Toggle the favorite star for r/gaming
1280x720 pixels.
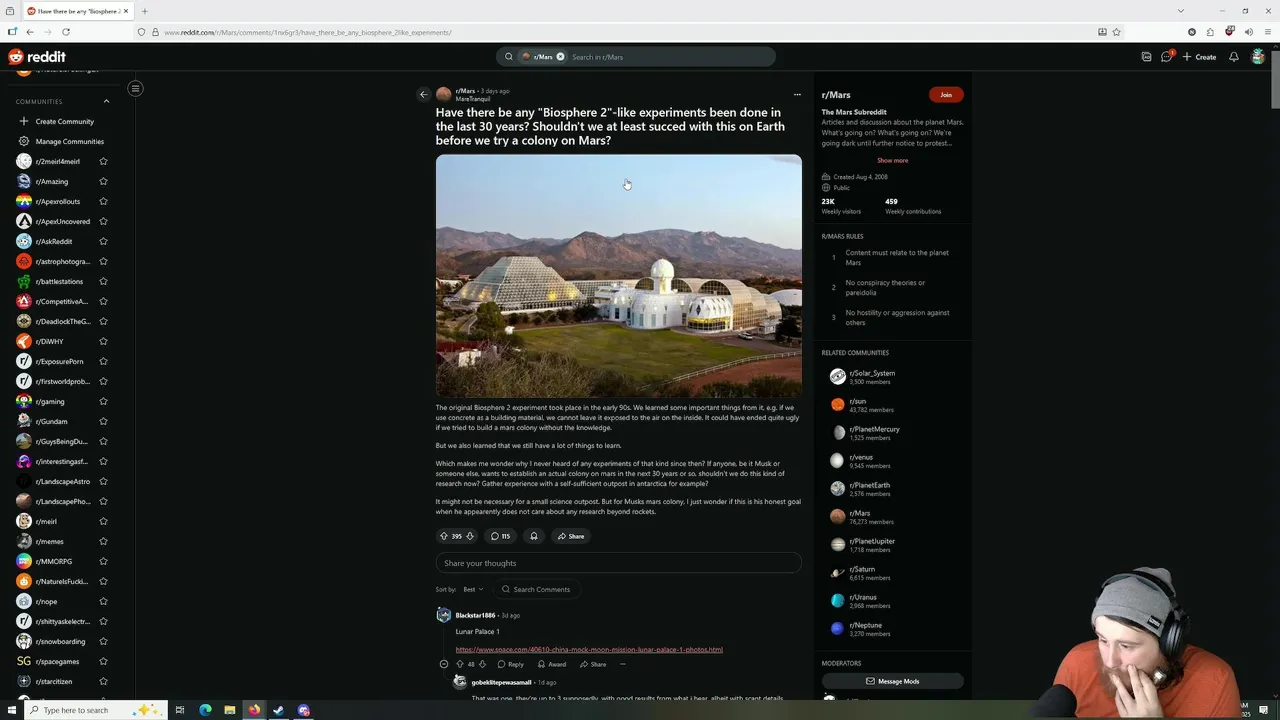point(103,401)
